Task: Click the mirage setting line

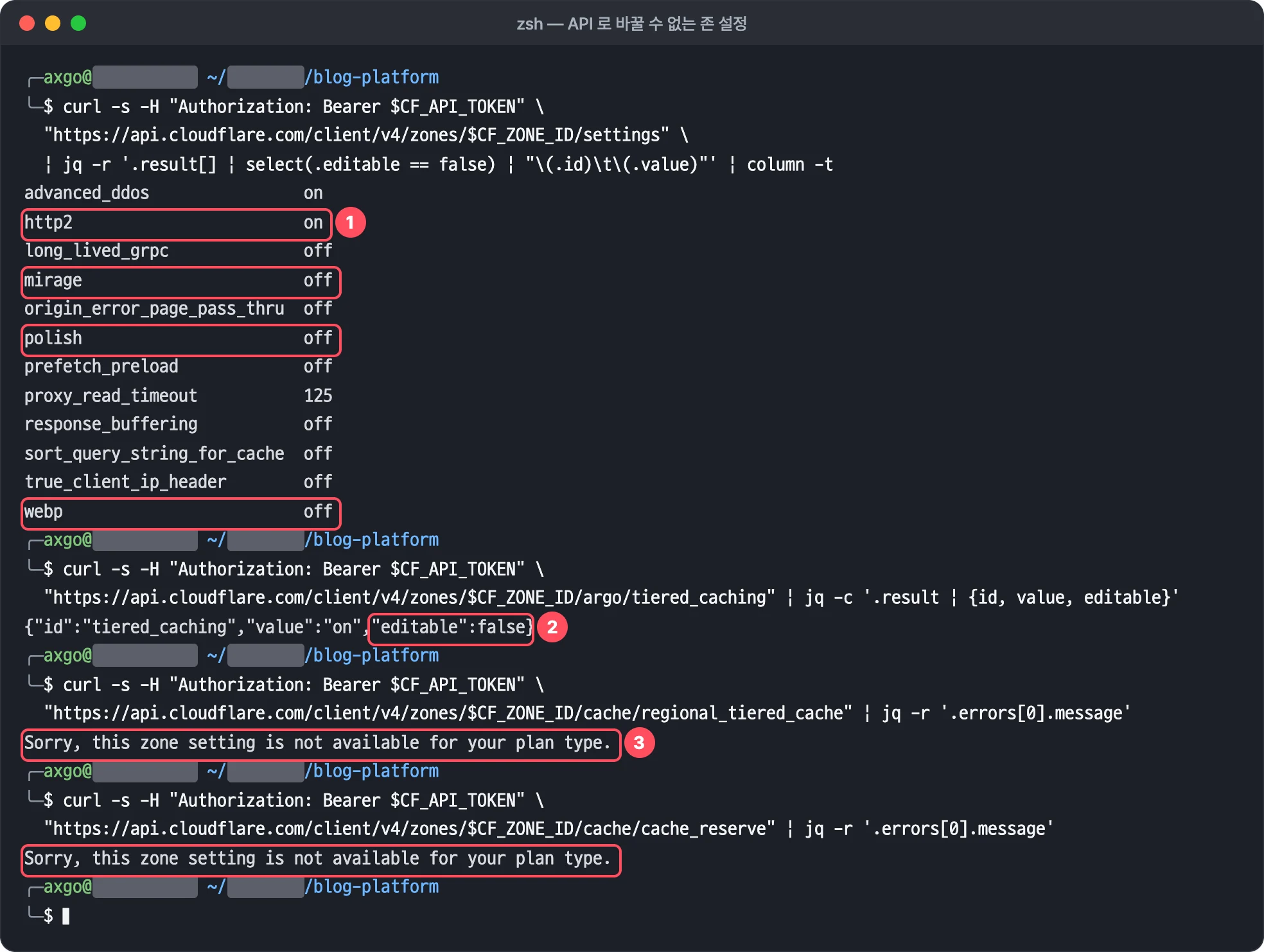Action: [x=181, y=282]
